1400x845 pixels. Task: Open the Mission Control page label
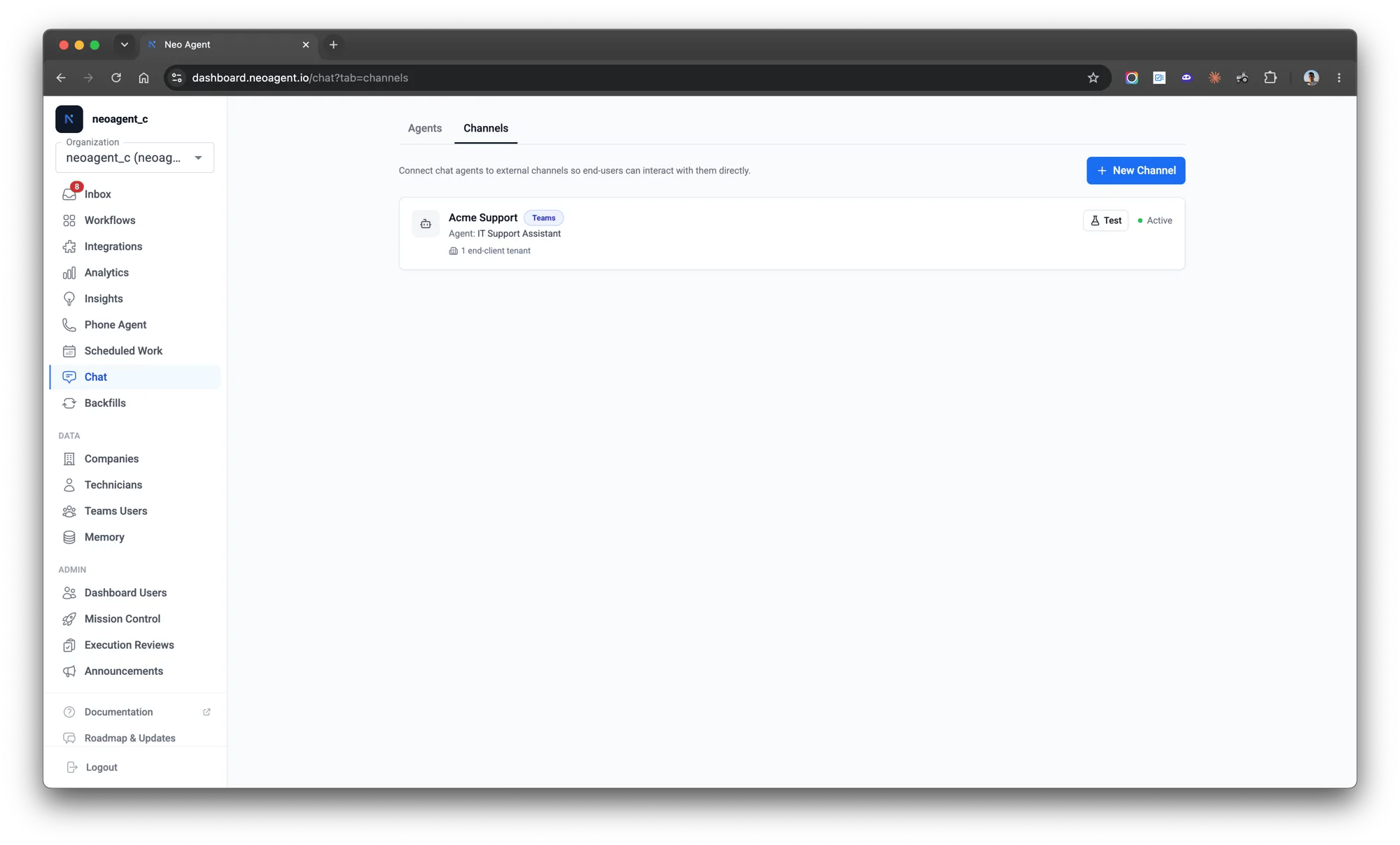point(122,619)
